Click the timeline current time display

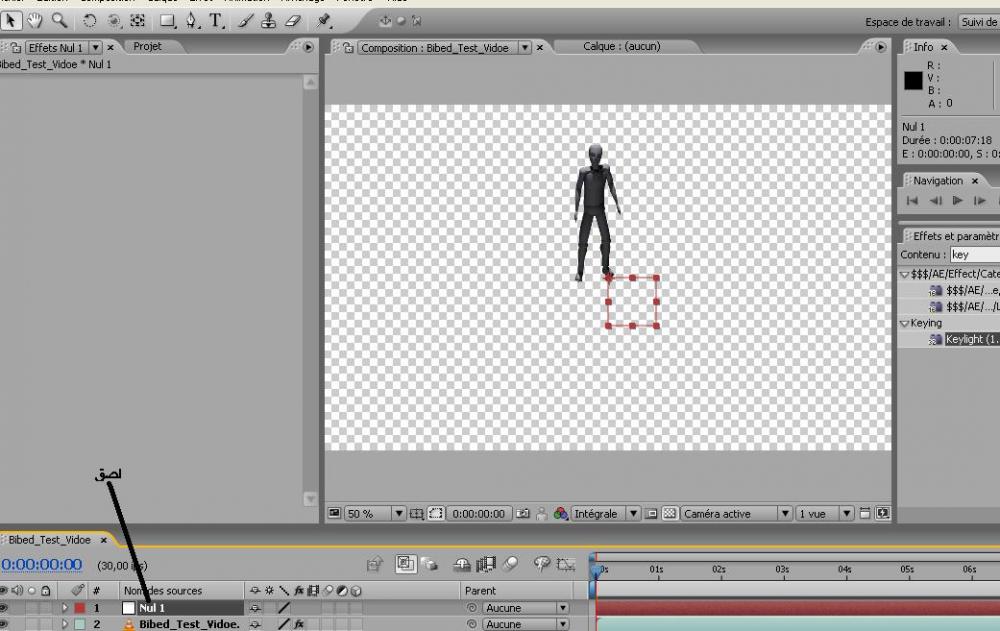42,565
